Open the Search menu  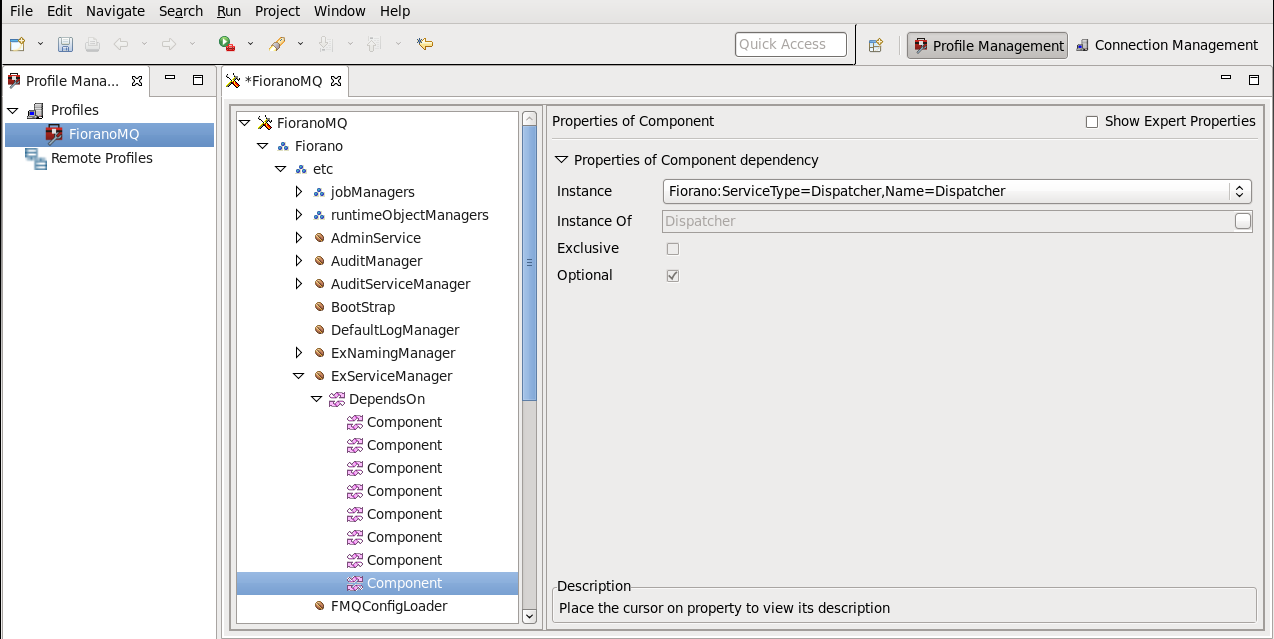click(181, 11)
